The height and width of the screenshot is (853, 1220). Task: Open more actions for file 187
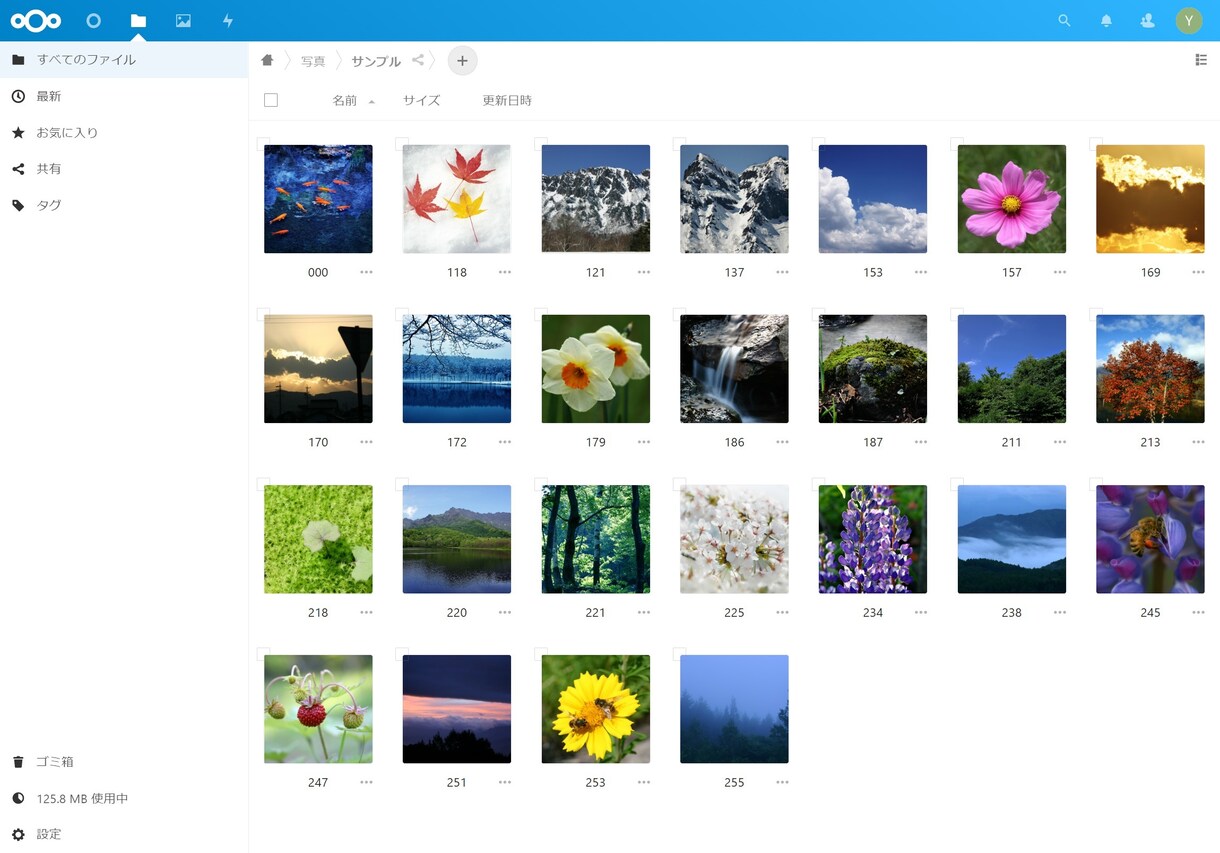click(x=921, y=442)
